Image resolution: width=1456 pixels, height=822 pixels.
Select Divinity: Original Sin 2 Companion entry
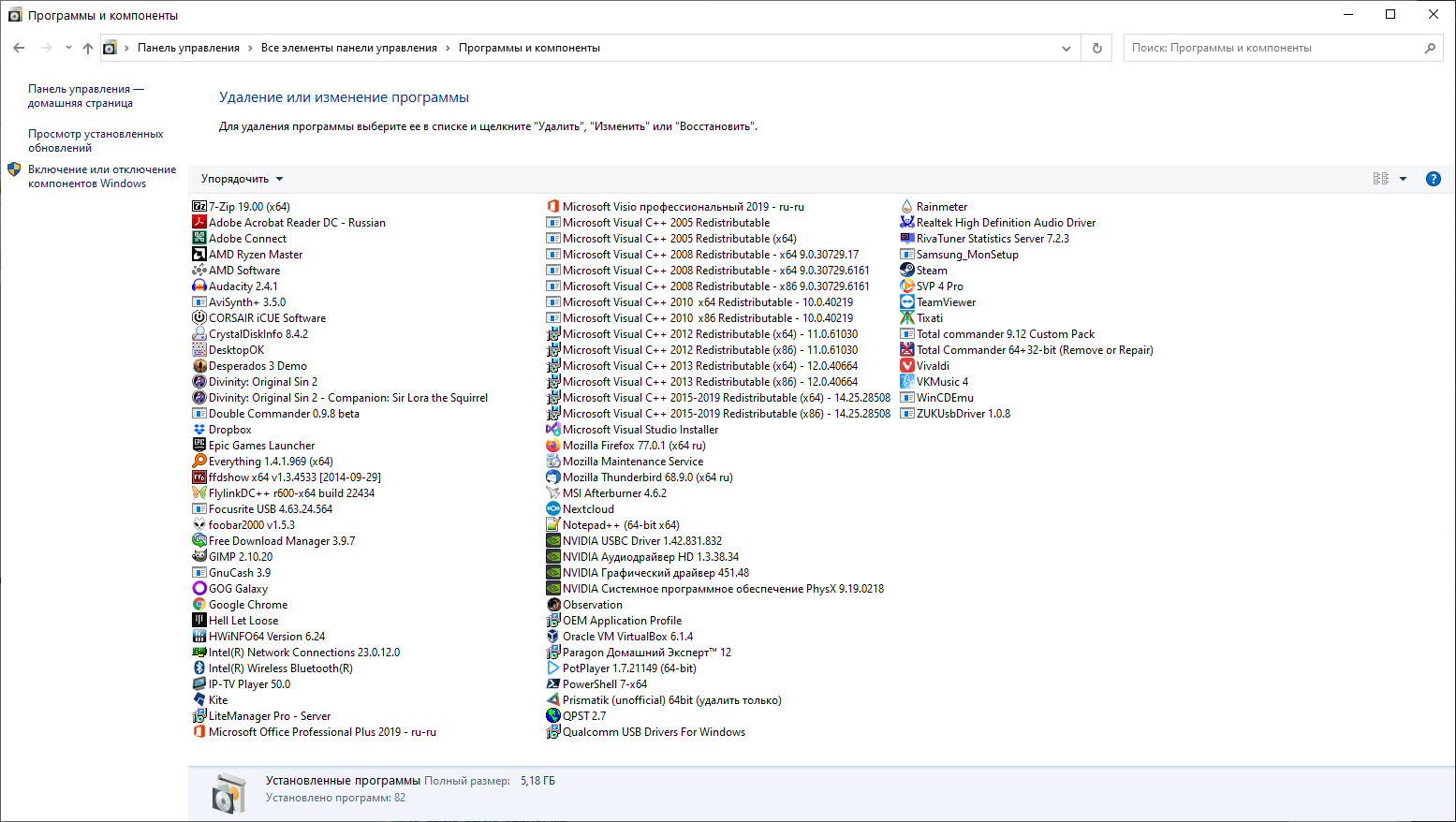341,398
